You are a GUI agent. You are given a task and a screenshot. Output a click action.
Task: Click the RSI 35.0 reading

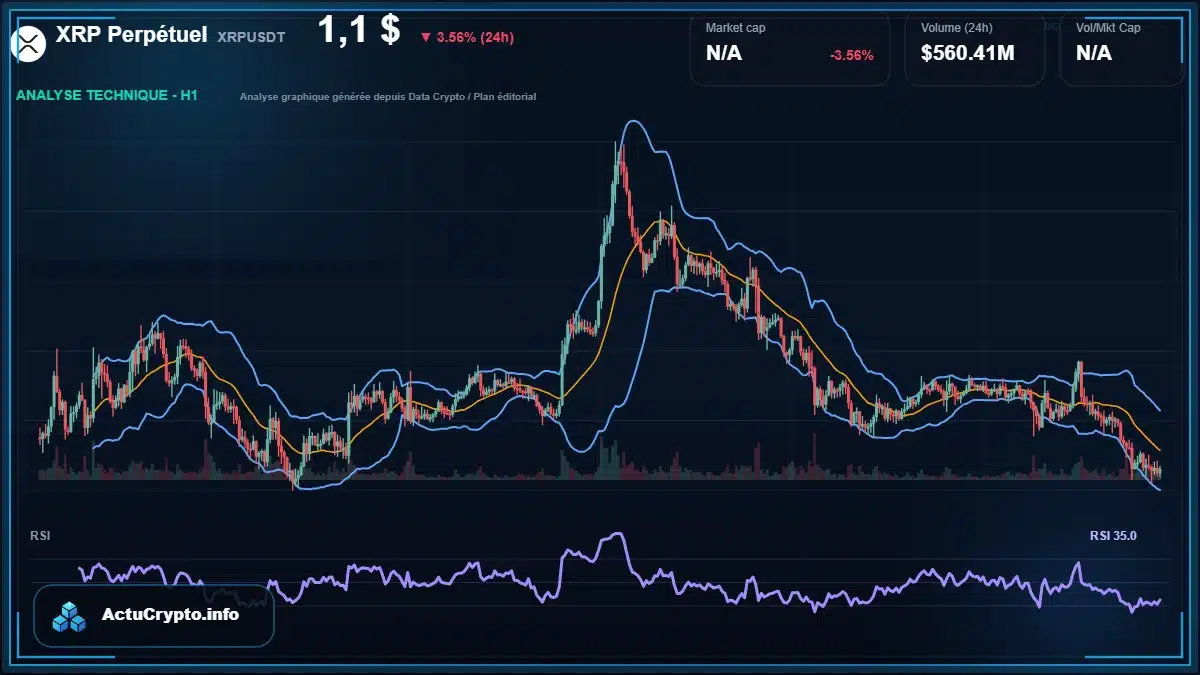(x=1113, y=536)
